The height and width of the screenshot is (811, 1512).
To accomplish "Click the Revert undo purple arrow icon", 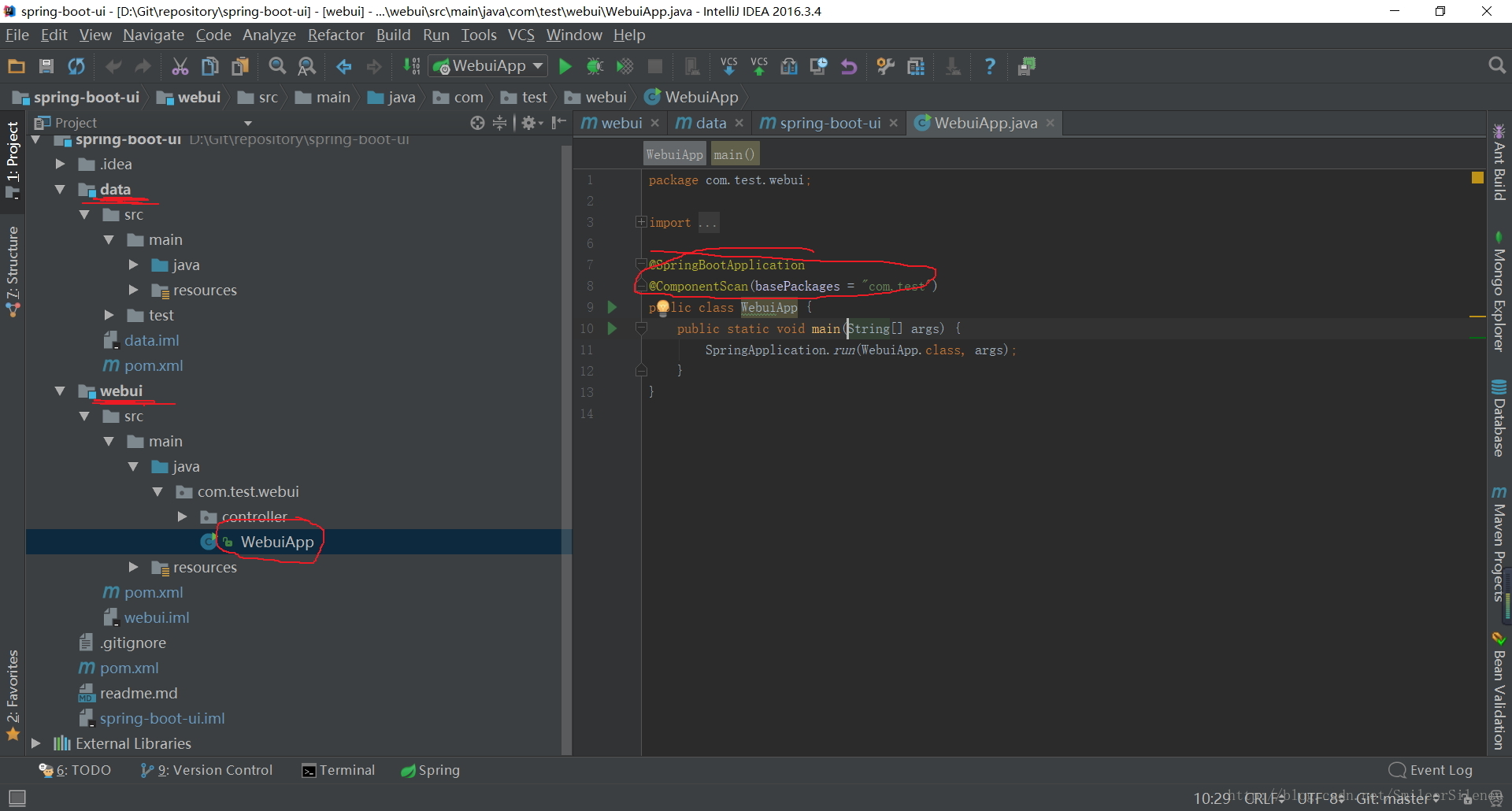I will point(849,66).
